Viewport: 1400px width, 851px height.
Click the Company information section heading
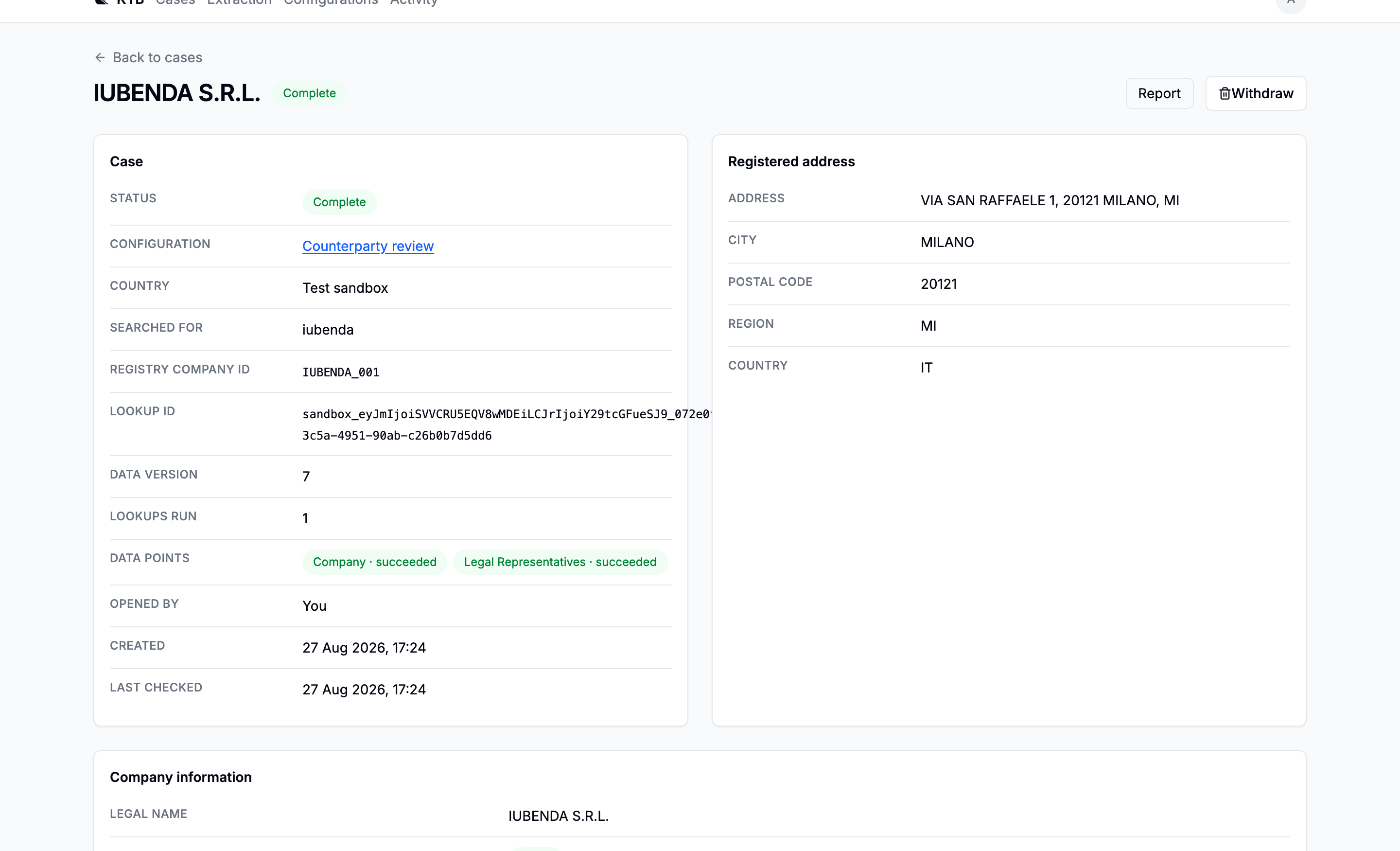[x=181, y=777]
